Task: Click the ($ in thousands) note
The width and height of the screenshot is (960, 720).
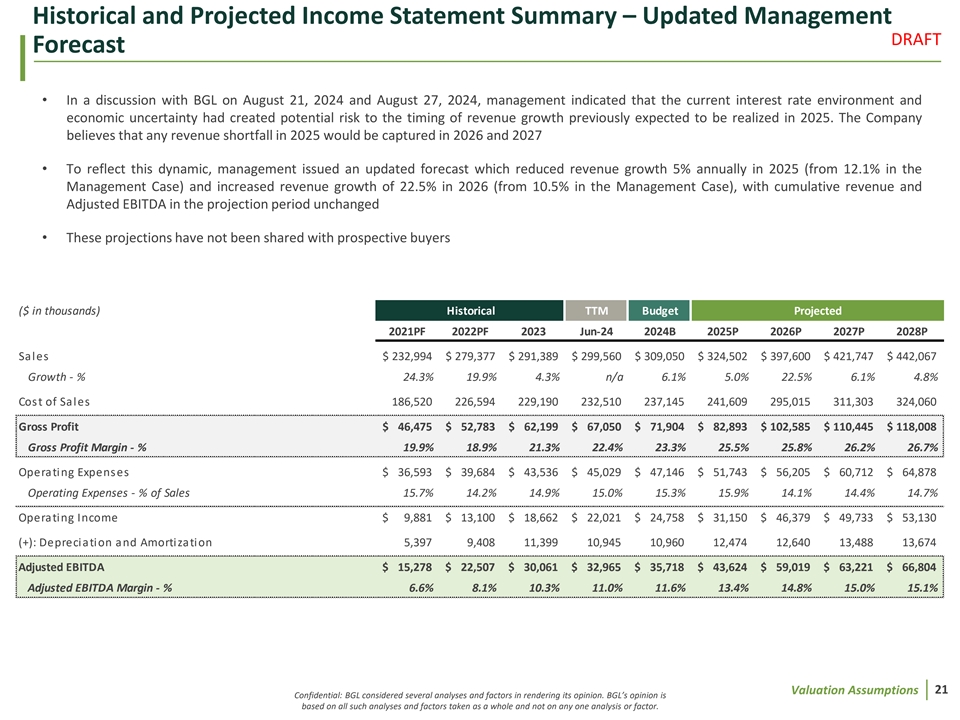Action: coord(59,311)
